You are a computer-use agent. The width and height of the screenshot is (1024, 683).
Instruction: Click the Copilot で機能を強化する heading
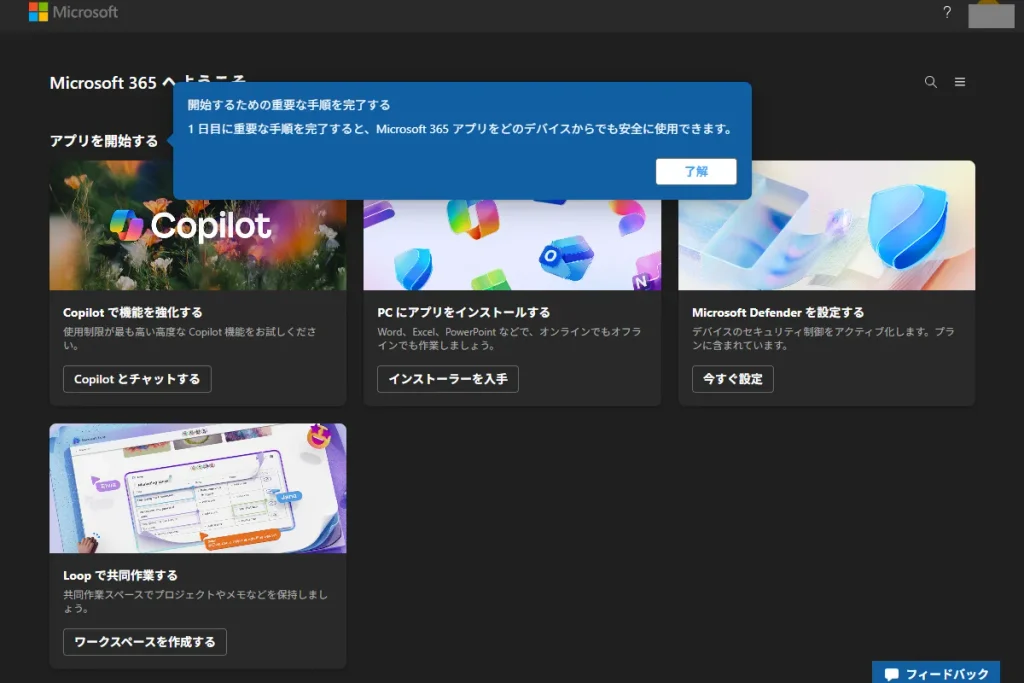133,312
